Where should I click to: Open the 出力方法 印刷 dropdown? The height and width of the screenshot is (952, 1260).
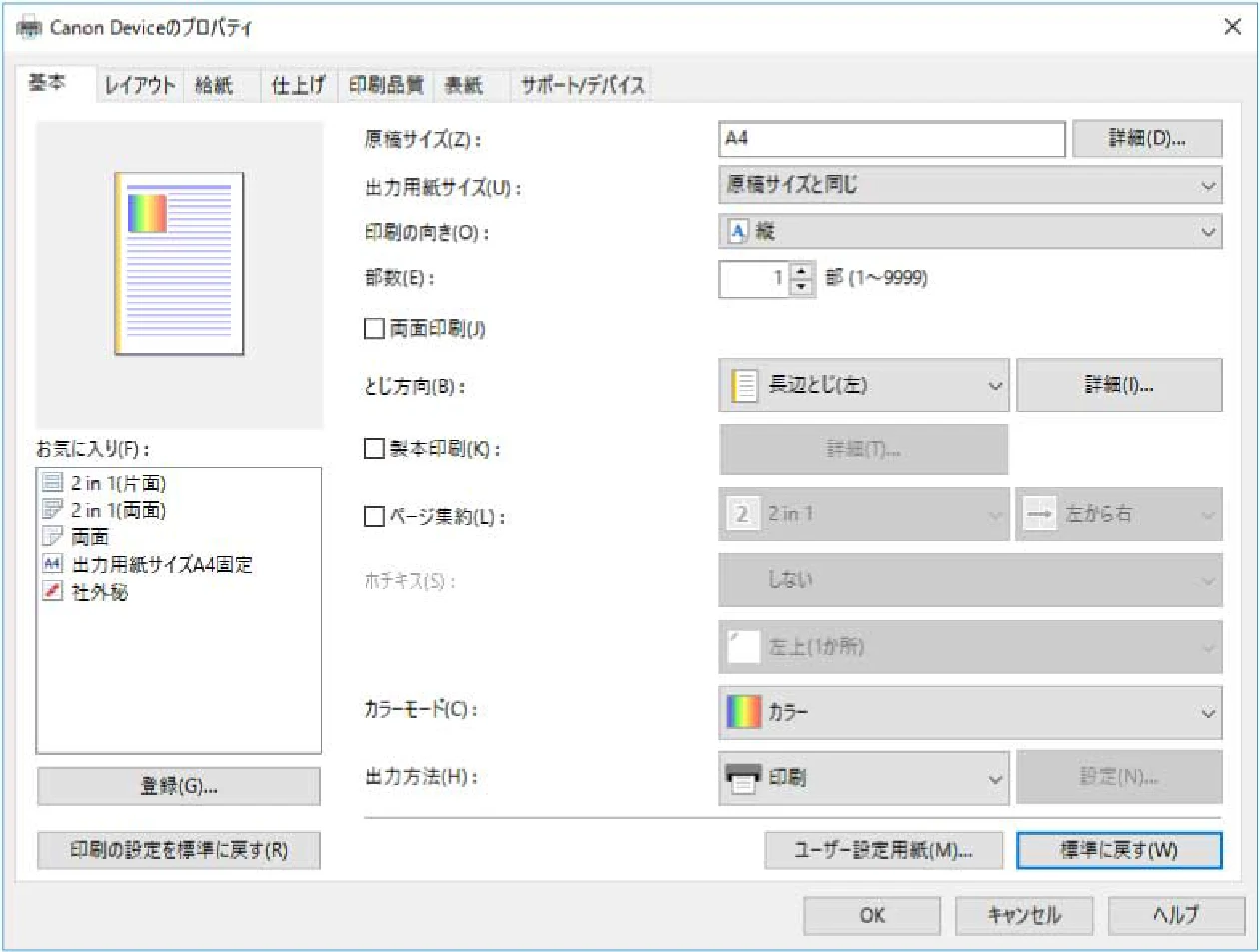click(x=864, y=777)
